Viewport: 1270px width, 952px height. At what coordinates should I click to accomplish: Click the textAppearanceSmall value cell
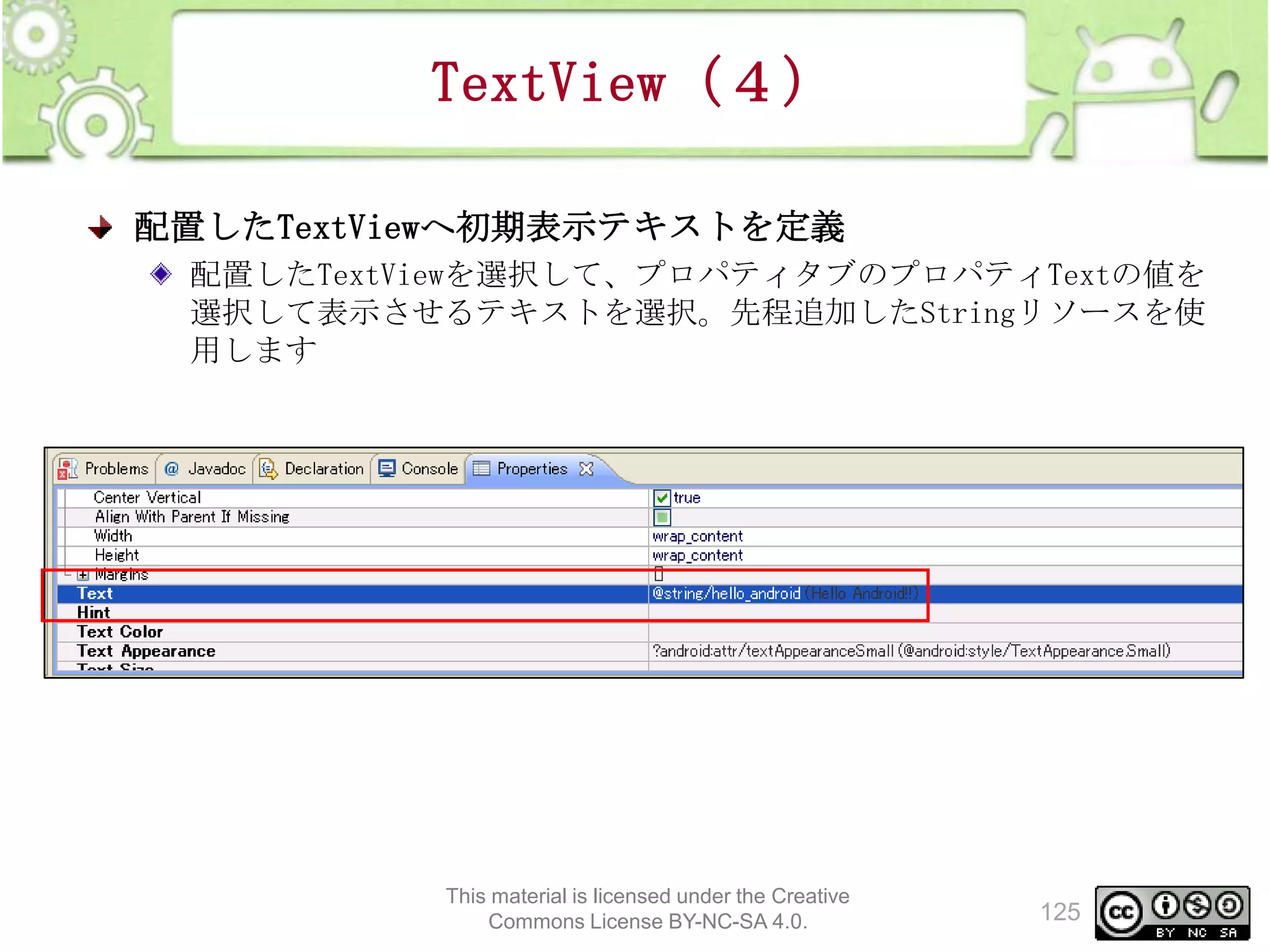coord(945,651)
